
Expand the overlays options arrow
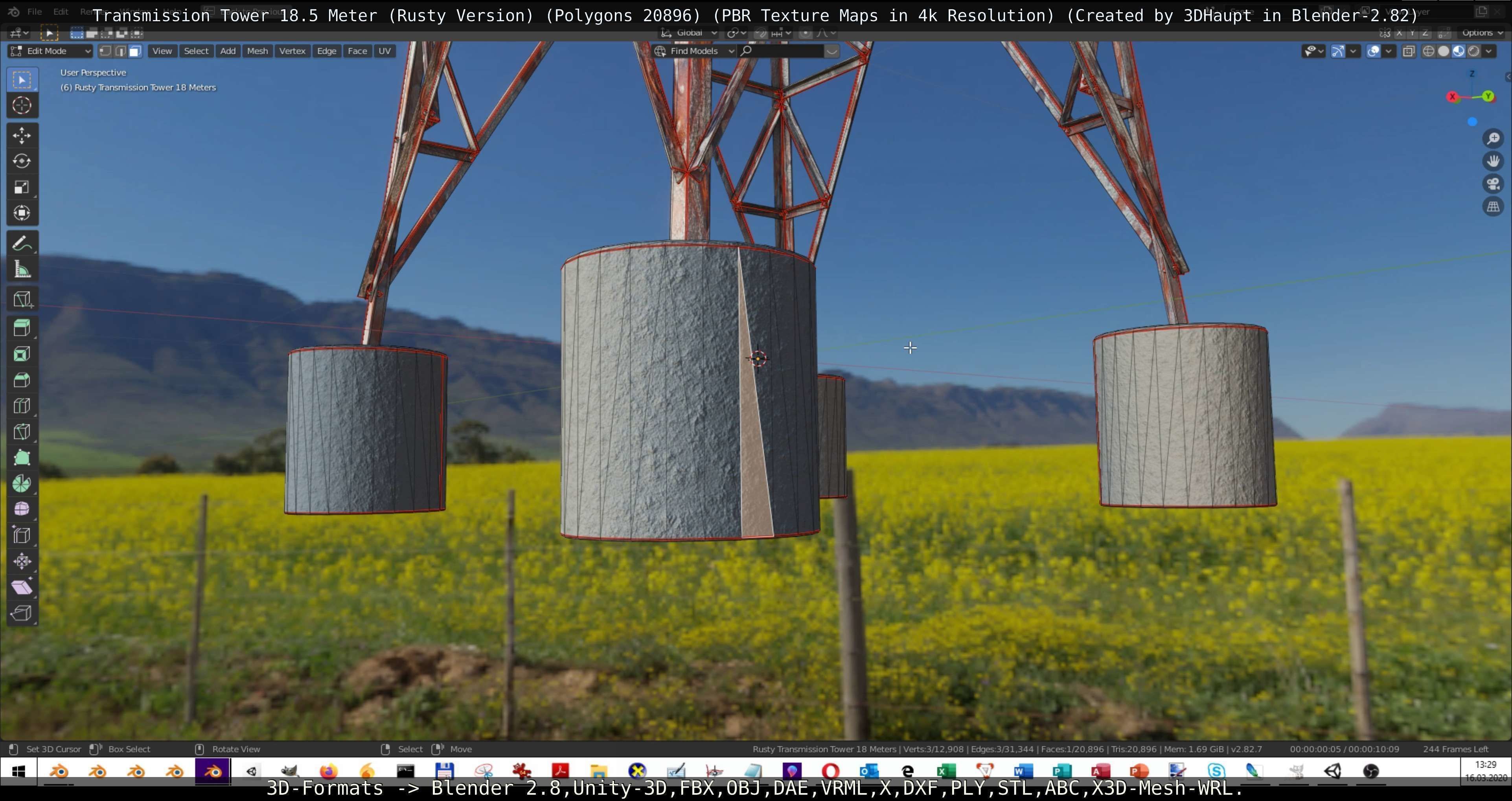coord(1388,51)
